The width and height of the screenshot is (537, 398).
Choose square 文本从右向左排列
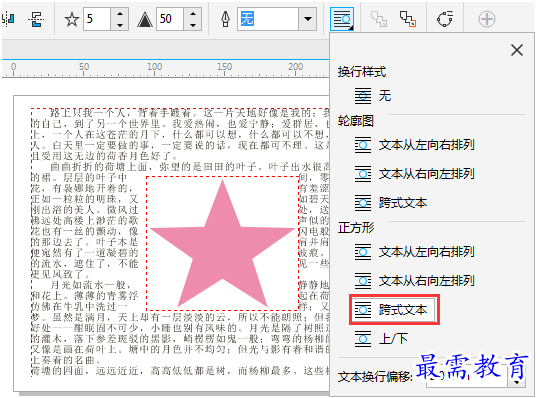click(414, 281)
